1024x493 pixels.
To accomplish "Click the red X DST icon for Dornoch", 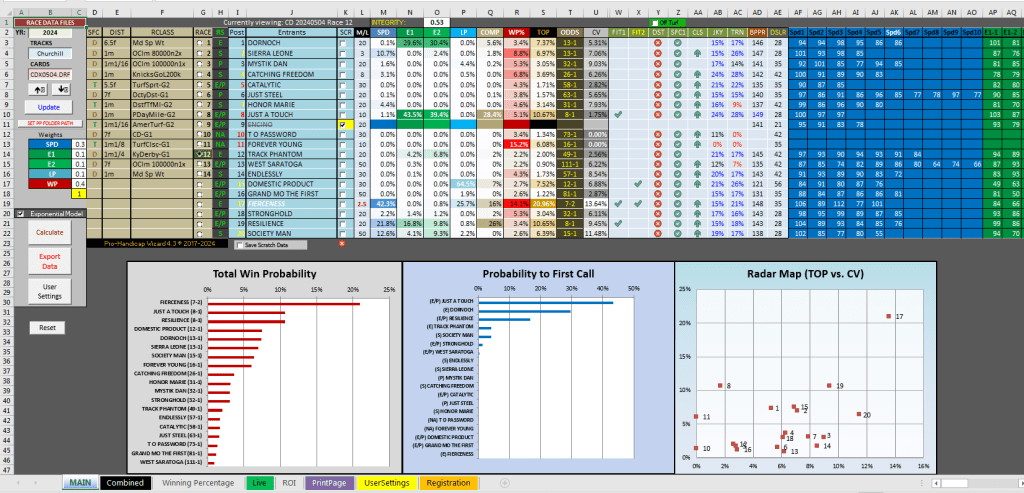I will pos(658,43).
